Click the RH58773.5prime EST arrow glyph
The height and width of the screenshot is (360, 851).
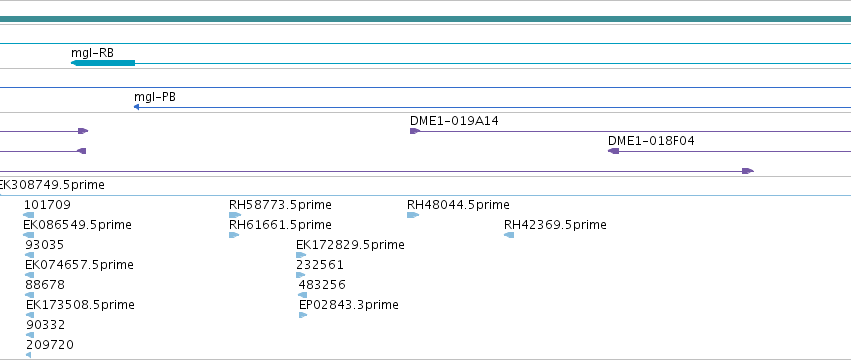pyautogui.click(x=234, y=215)
